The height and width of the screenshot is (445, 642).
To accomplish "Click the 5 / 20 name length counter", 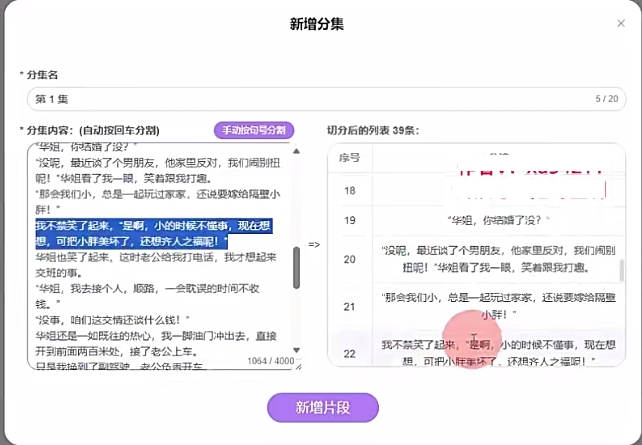I will pyautogui.click(x=607, y=99).
